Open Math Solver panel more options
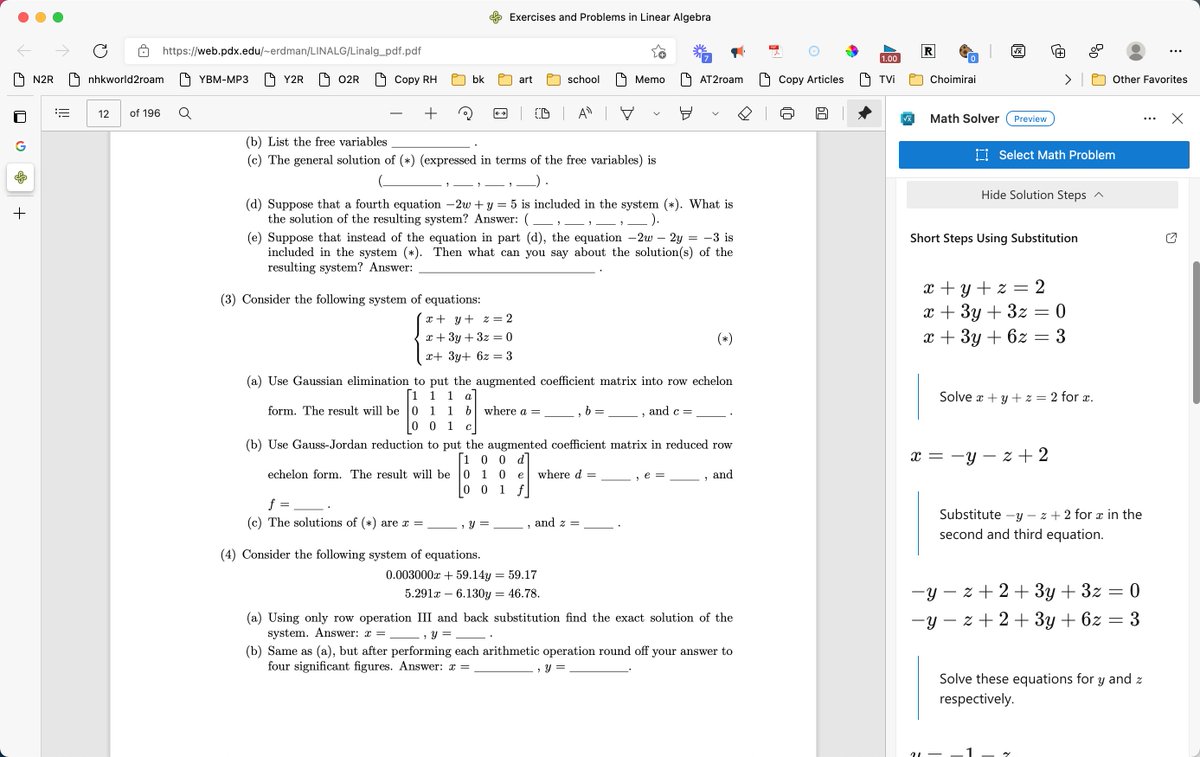 point(1151,118)
